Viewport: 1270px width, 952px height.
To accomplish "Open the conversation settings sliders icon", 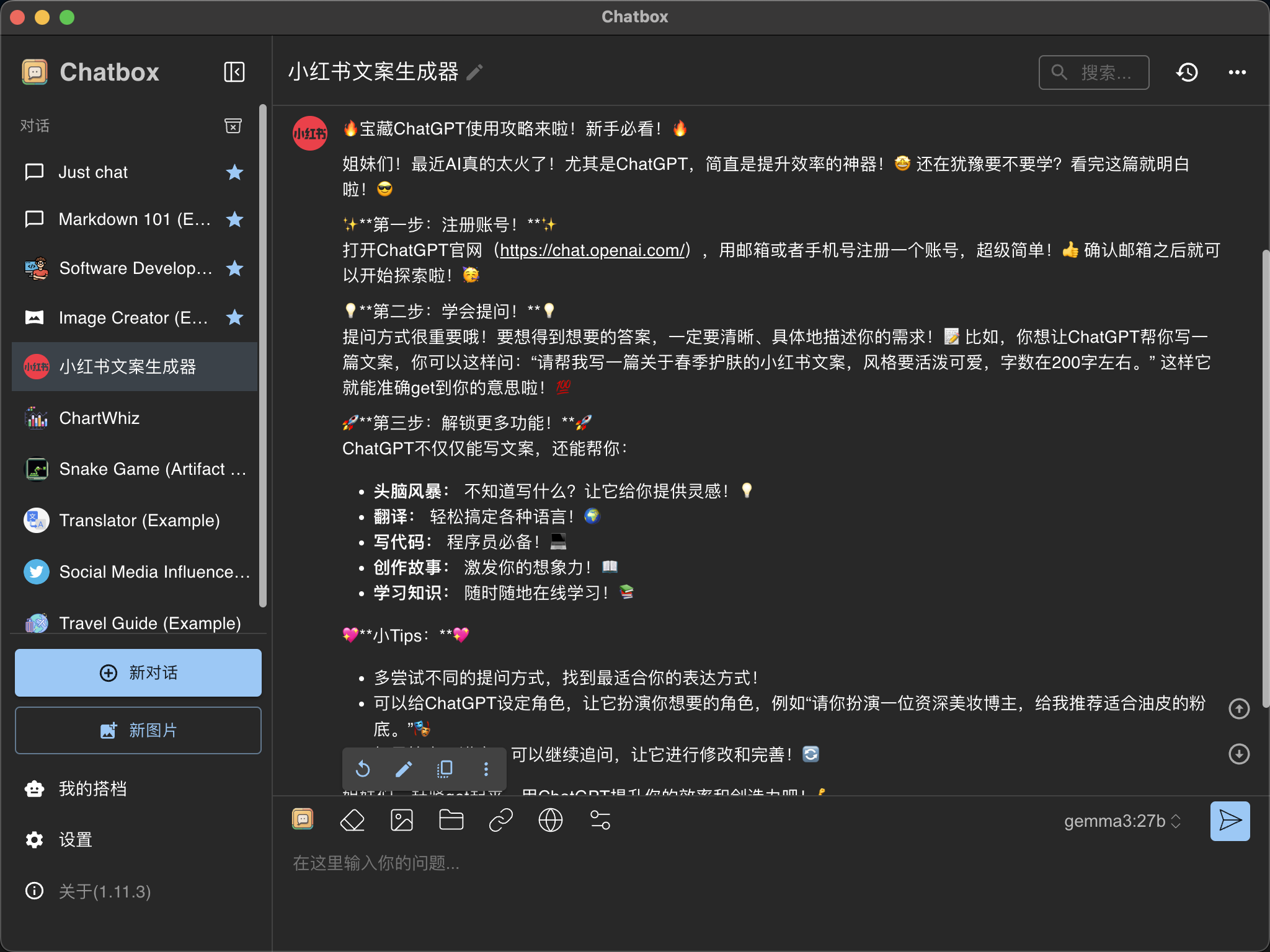I will click(x=600, y=821).
